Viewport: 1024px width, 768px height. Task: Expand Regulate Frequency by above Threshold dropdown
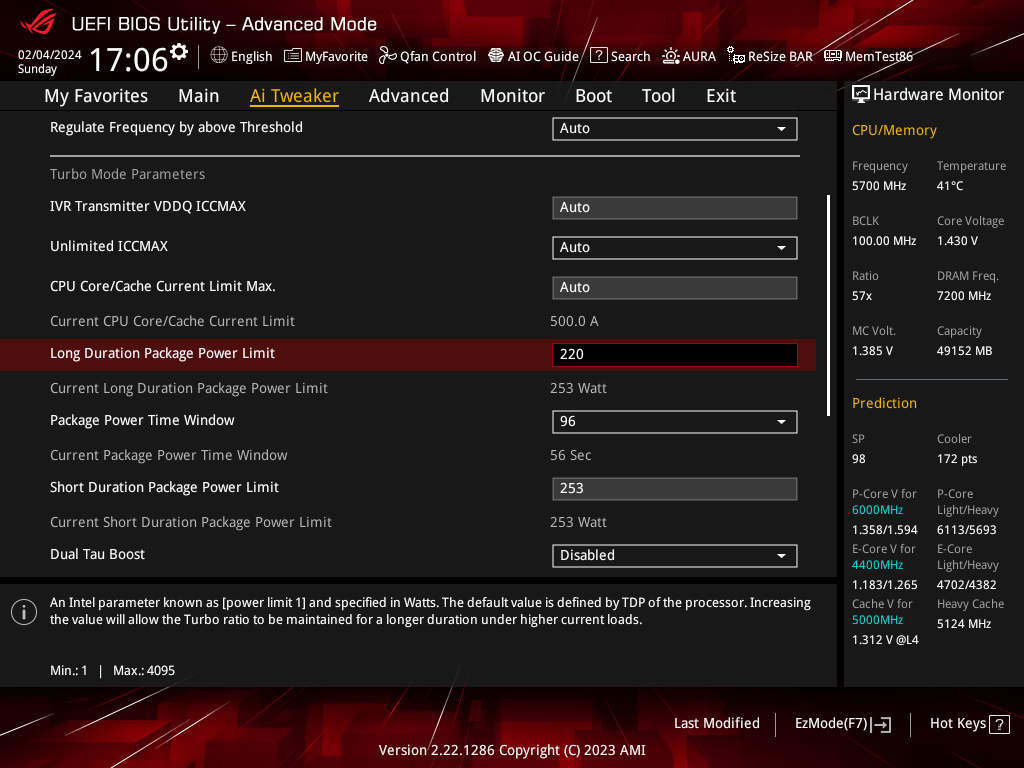point(675,129)
